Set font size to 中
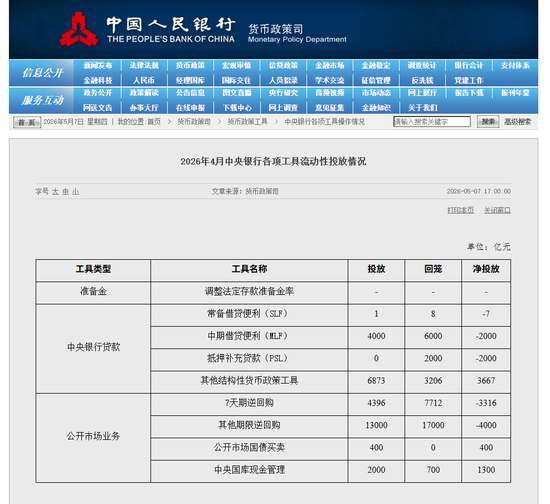The height and width of the screenshot is (504, 550). pos(66,191)
